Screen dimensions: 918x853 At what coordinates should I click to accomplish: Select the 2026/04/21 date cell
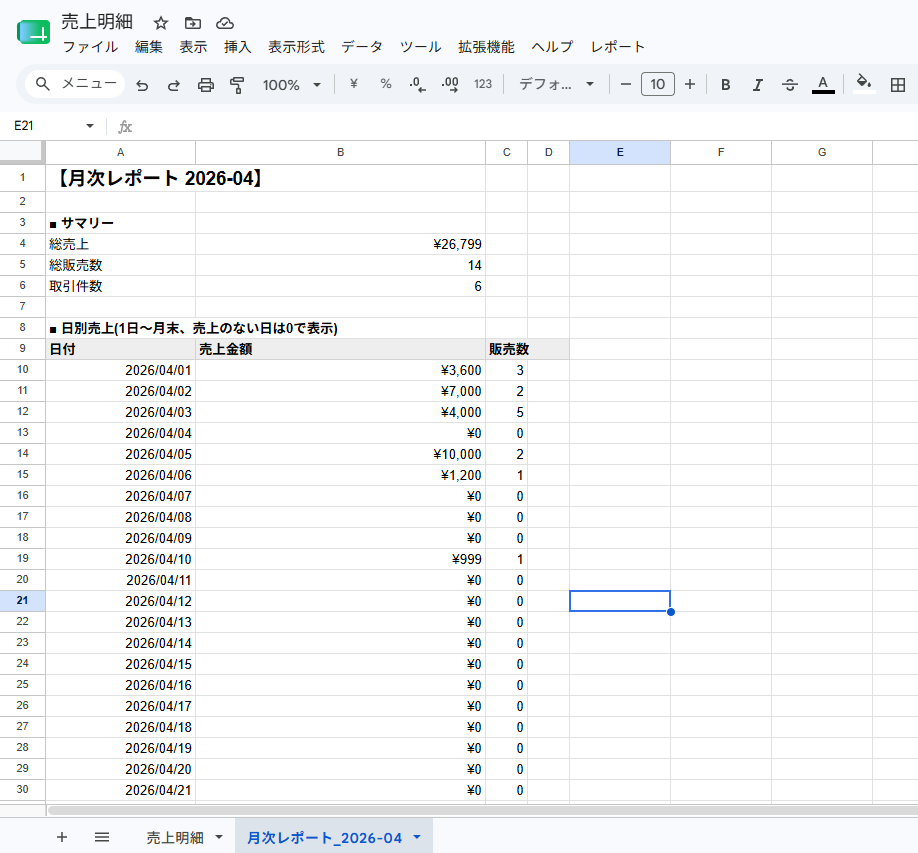[121, 790]
